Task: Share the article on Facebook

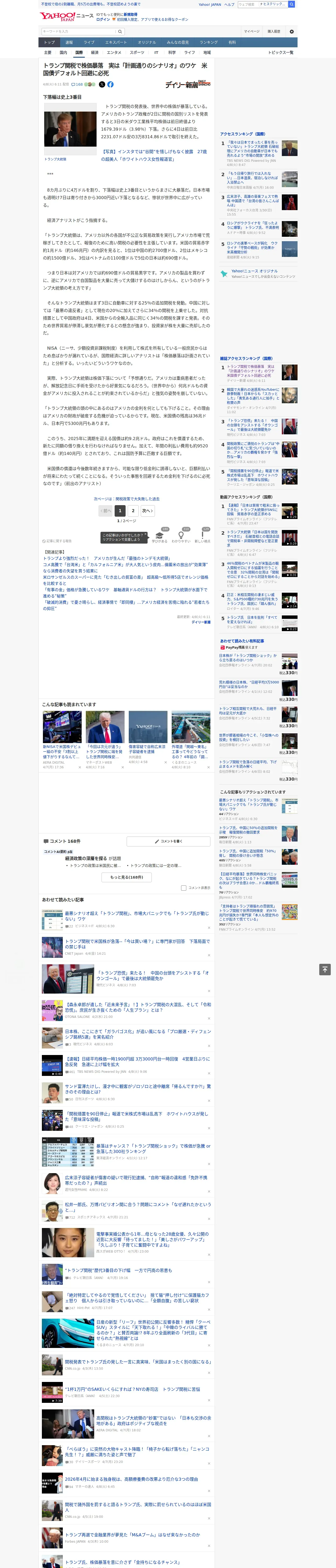Action: (x=110, y=85)
